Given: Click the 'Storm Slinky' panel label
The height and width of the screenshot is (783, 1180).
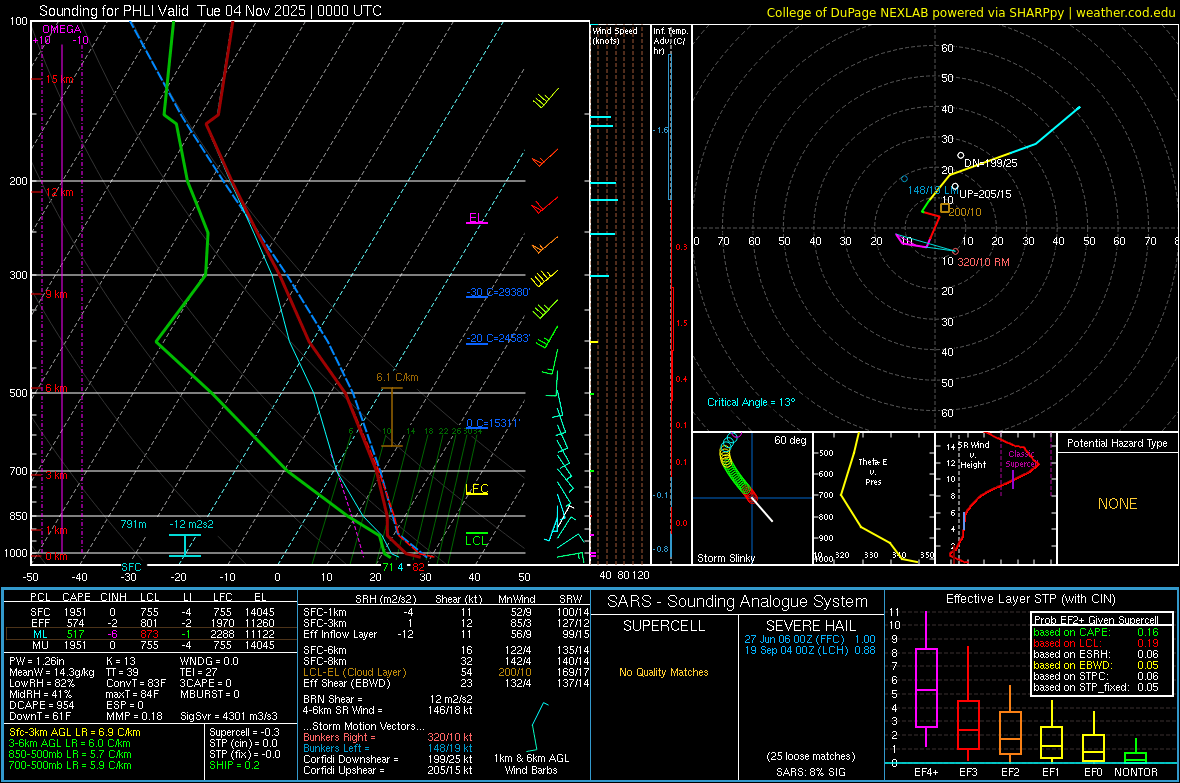Looking at the screenshot, I should click(726, 558).
